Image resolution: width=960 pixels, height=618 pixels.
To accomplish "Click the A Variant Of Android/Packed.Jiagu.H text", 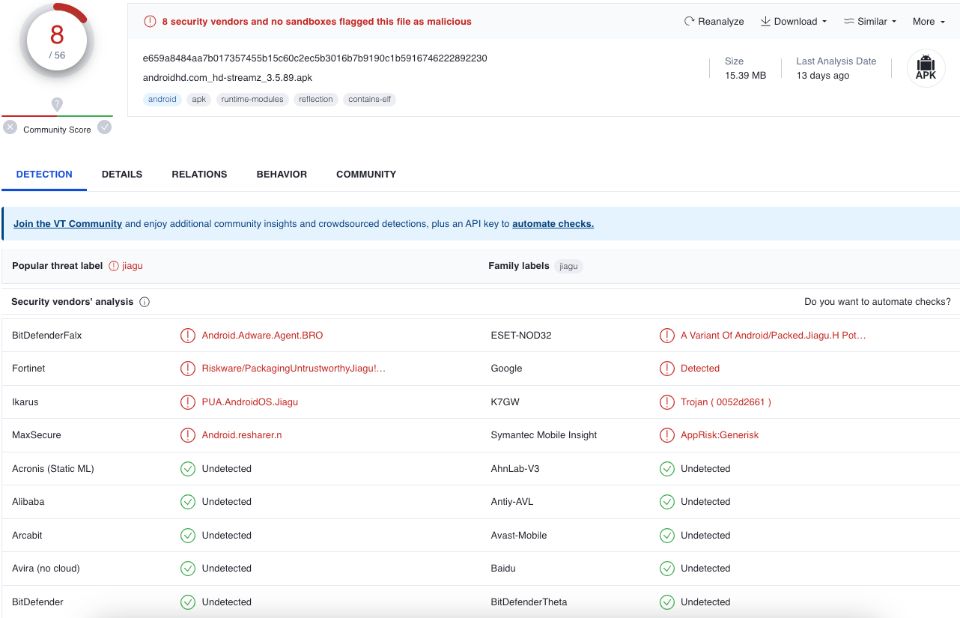I will 773,336.
